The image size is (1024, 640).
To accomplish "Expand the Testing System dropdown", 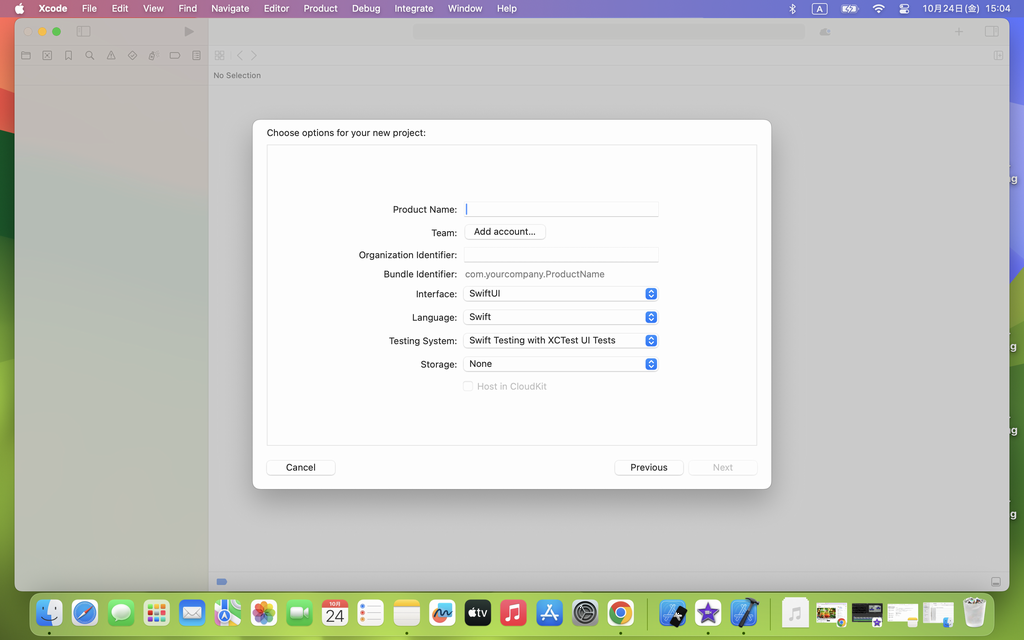I will [x=561, y=340].
